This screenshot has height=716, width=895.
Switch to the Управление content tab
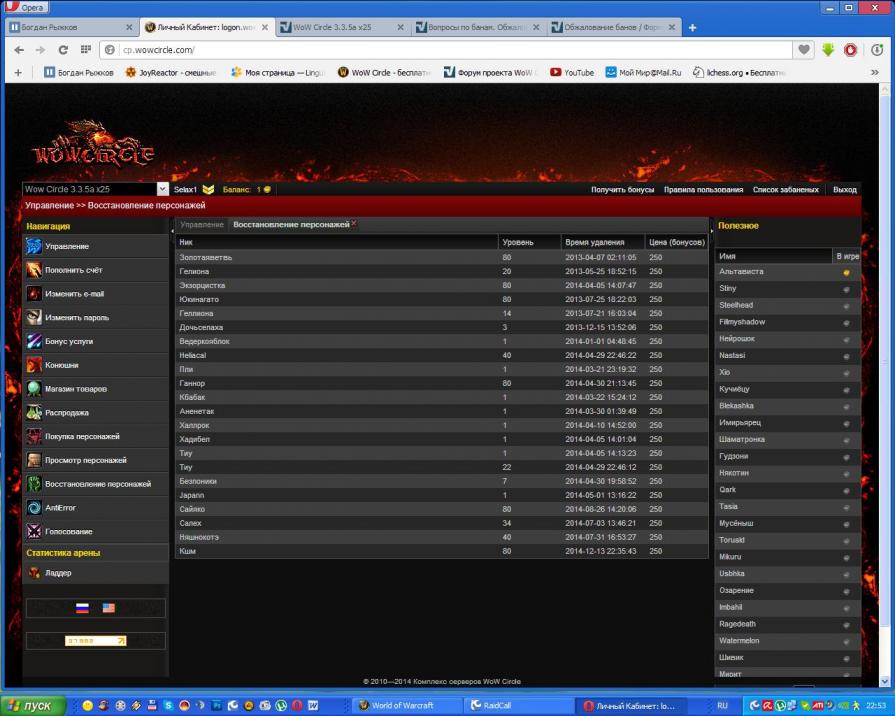tap(202, 225)
